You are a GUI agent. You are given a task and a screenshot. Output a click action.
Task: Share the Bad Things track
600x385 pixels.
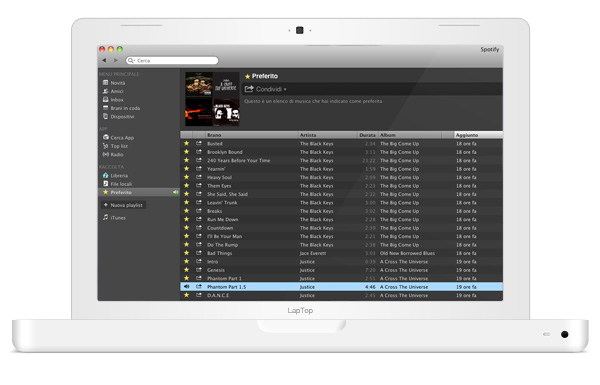(199, 253)
